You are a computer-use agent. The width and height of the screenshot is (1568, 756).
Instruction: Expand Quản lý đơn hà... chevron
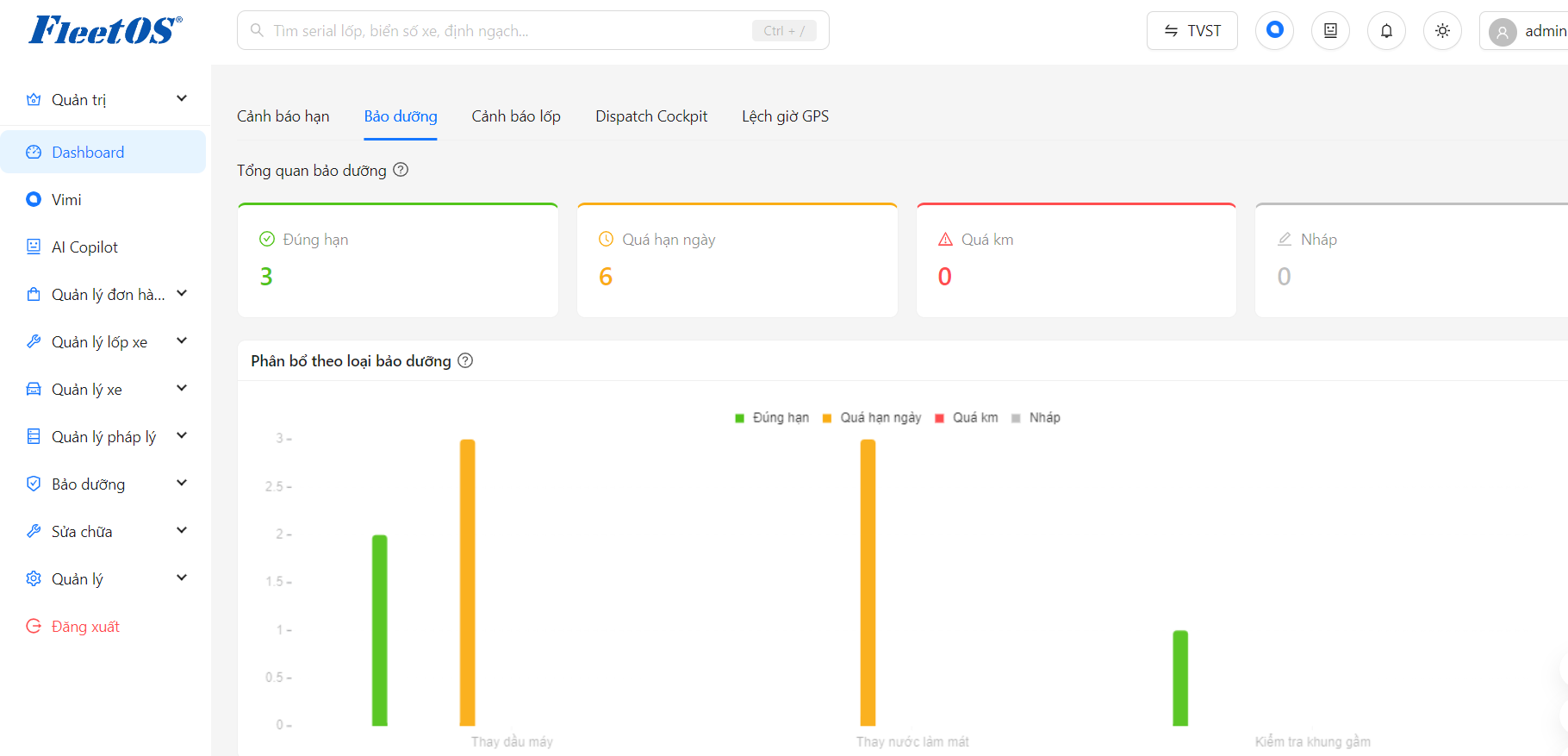(182, 293)
